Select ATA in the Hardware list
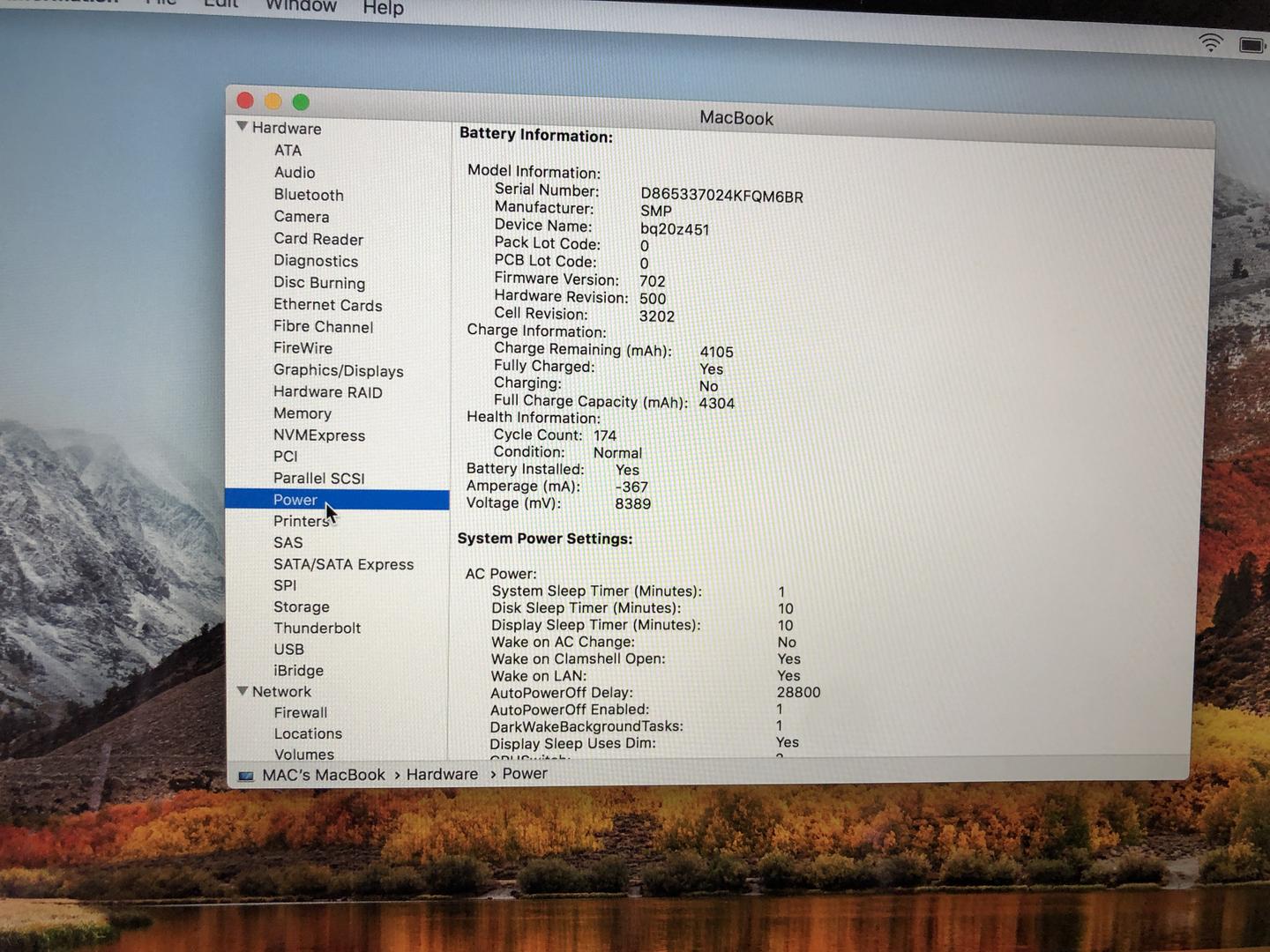This screenshot has height=952, width=1270. pos(288,151)
